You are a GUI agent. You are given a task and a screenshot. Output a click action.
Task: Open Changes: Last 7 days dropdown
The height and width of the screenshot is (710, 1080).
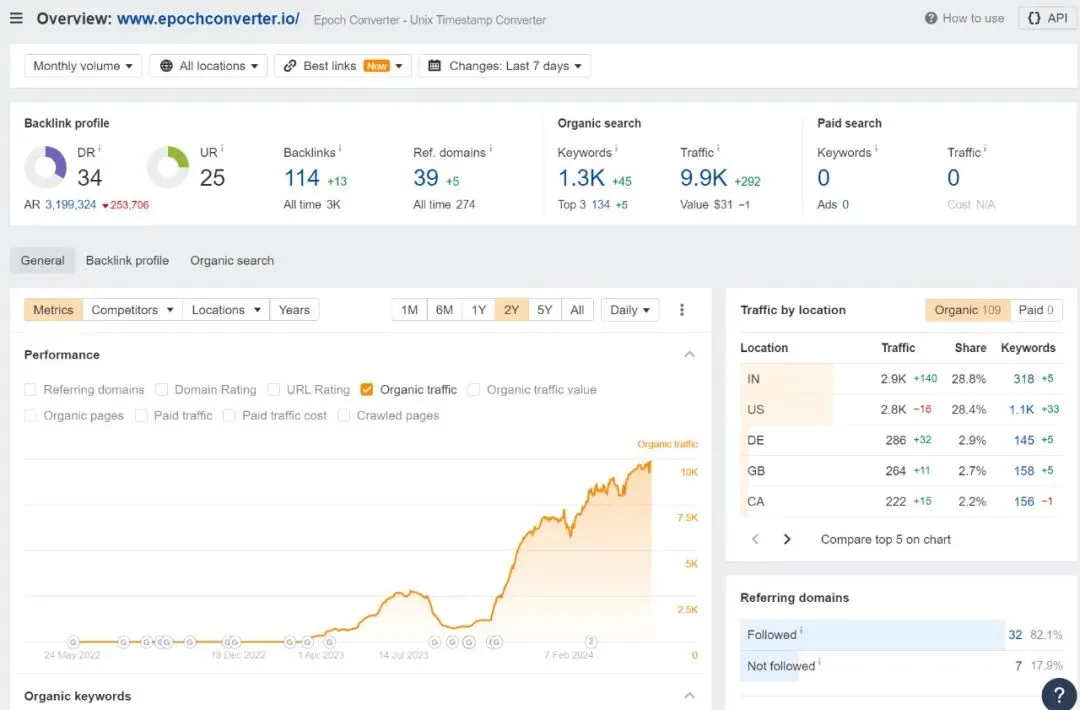[x=505, y=66]
